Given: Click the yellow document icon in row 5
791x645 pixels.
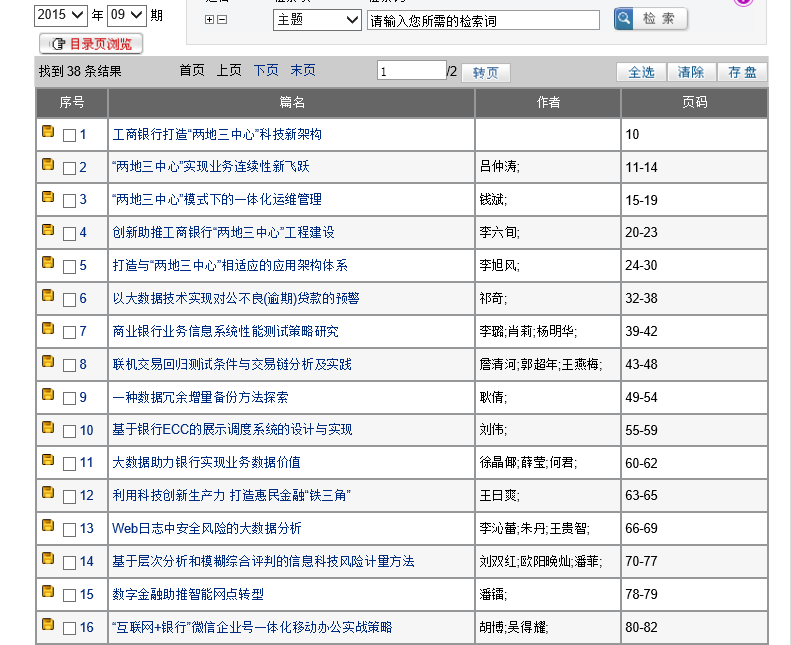Looking at the screenshot, I should point(48,262).
